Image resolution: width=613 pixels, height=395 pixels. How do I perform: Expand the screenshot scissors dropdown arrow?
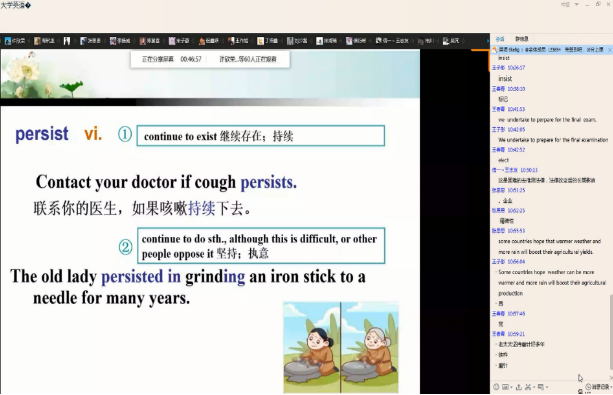tap(534, 387)
